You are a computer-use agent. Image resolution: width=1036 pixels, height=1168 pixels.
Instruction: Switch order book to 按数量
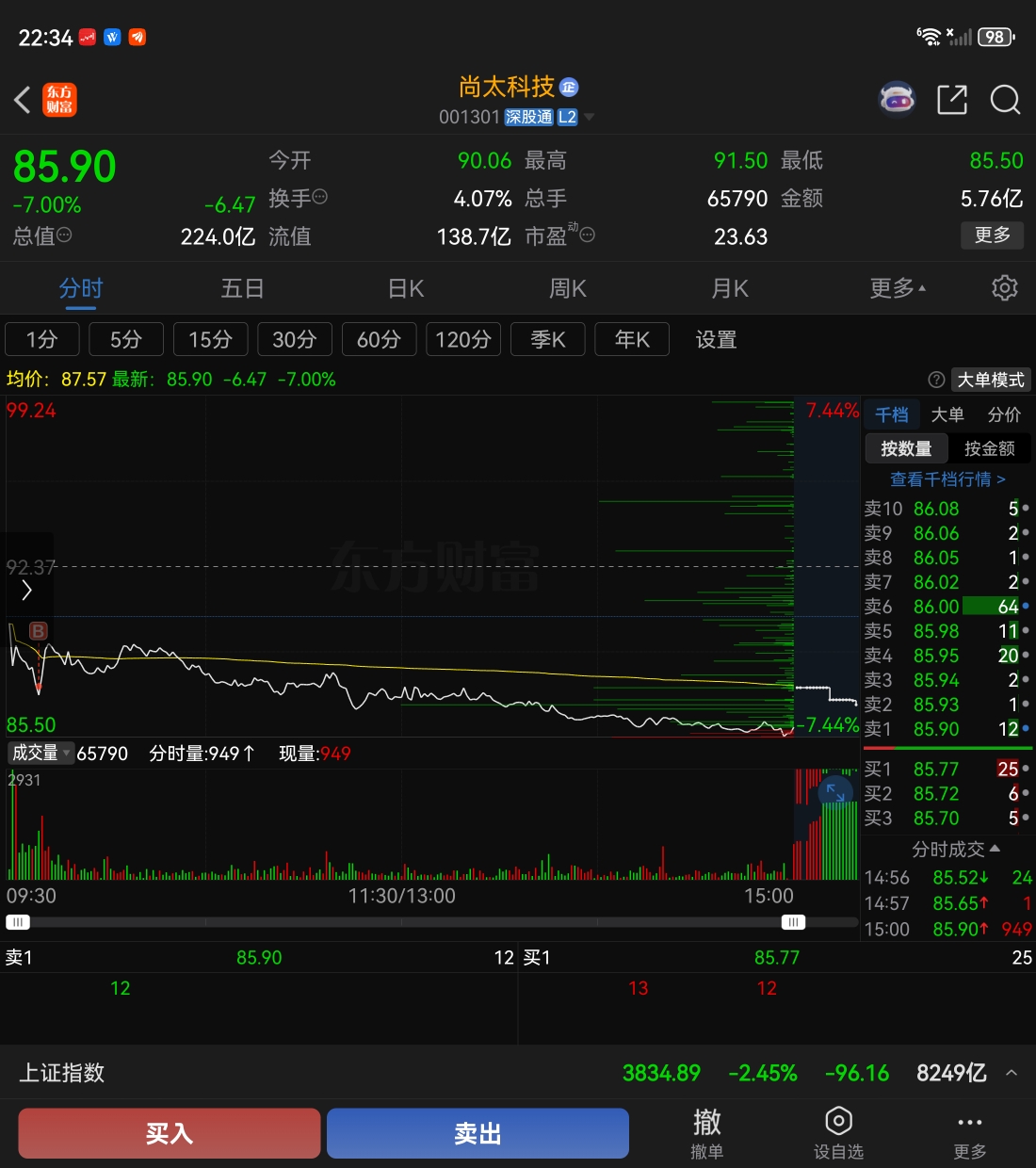coord(906,448)
